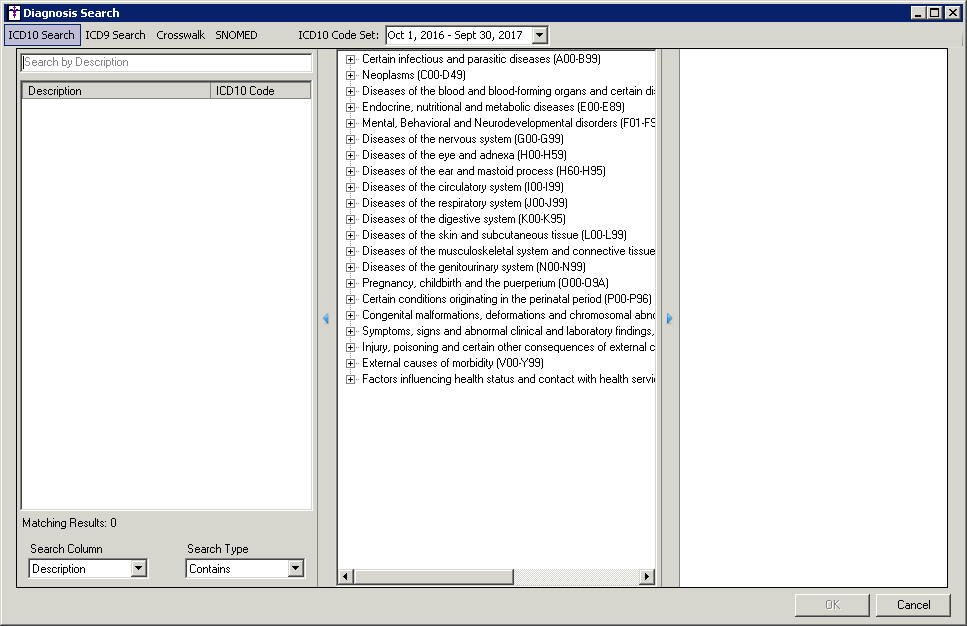Click the Diagnosis Search title bar icon

click(x=13, y=13)
